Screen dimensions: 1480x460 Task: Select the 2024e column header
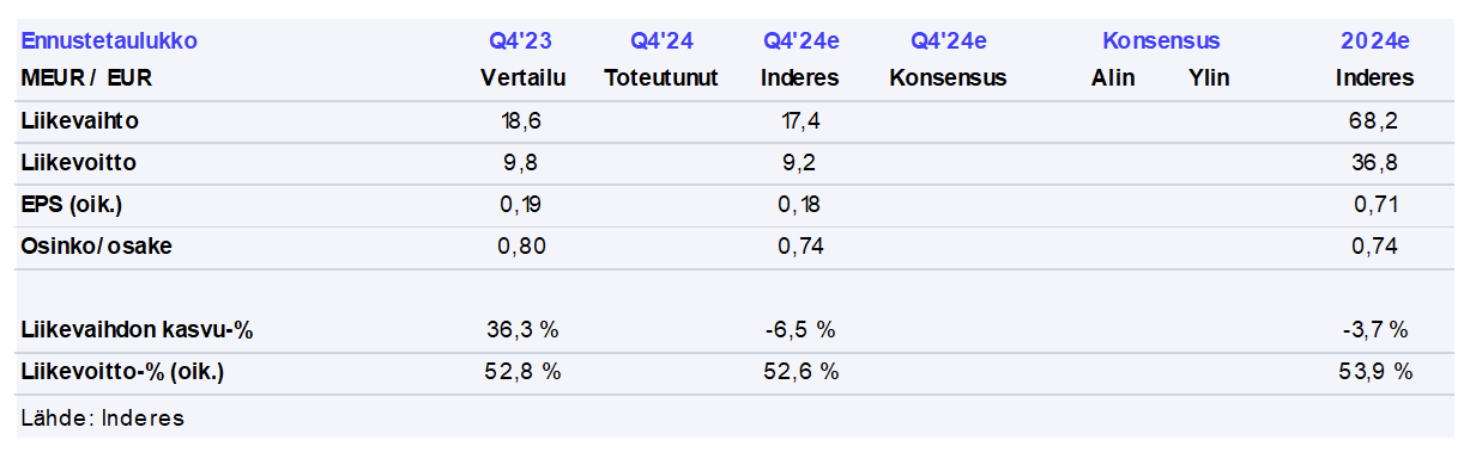(x=1375, y=41)
